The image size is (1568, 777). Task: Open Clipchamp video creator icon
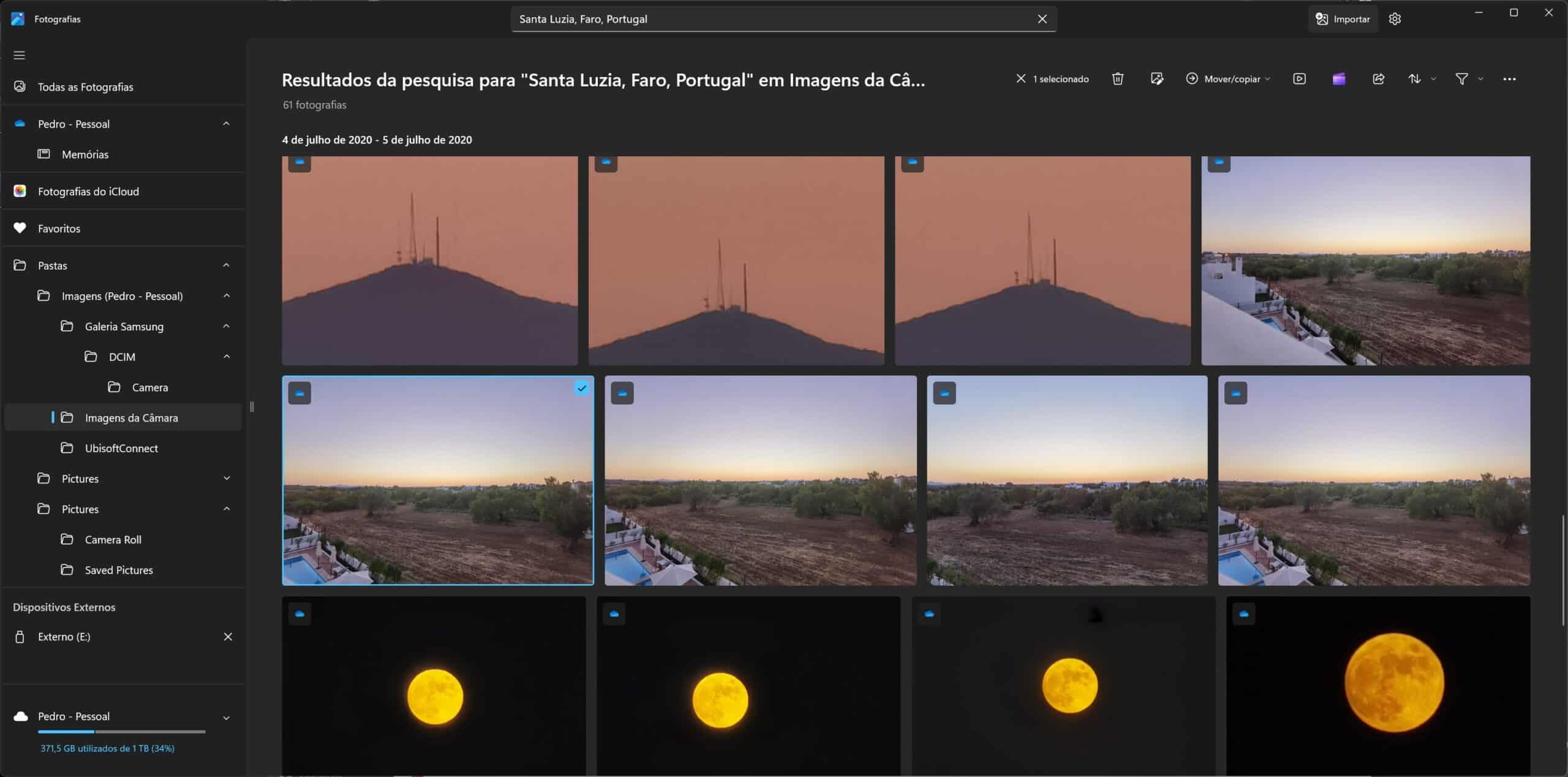[x=1339, y=79]
